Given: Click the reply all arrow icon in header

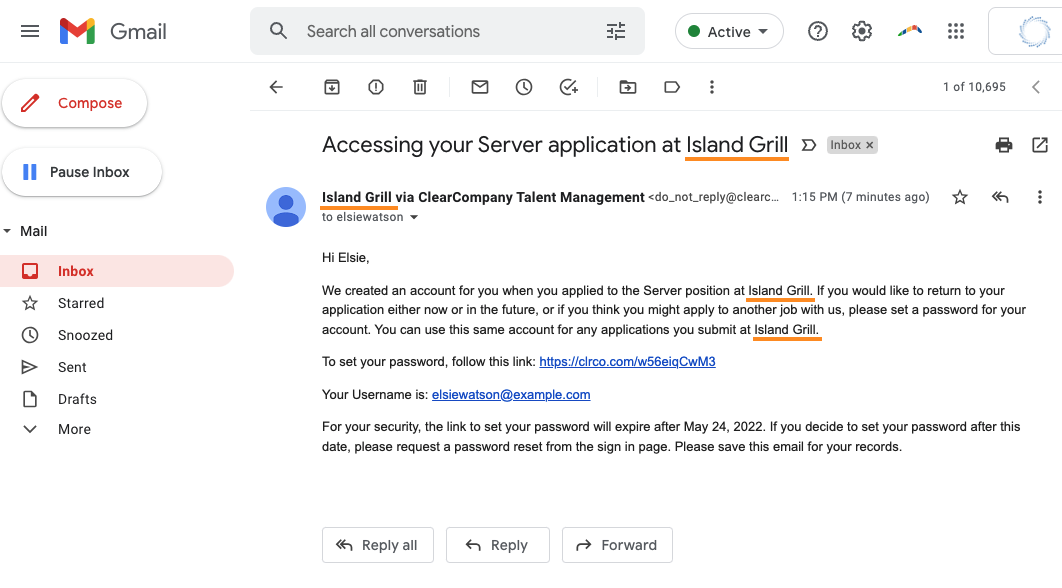Looking at the screenshot, I should click(x=1000, y=197).
